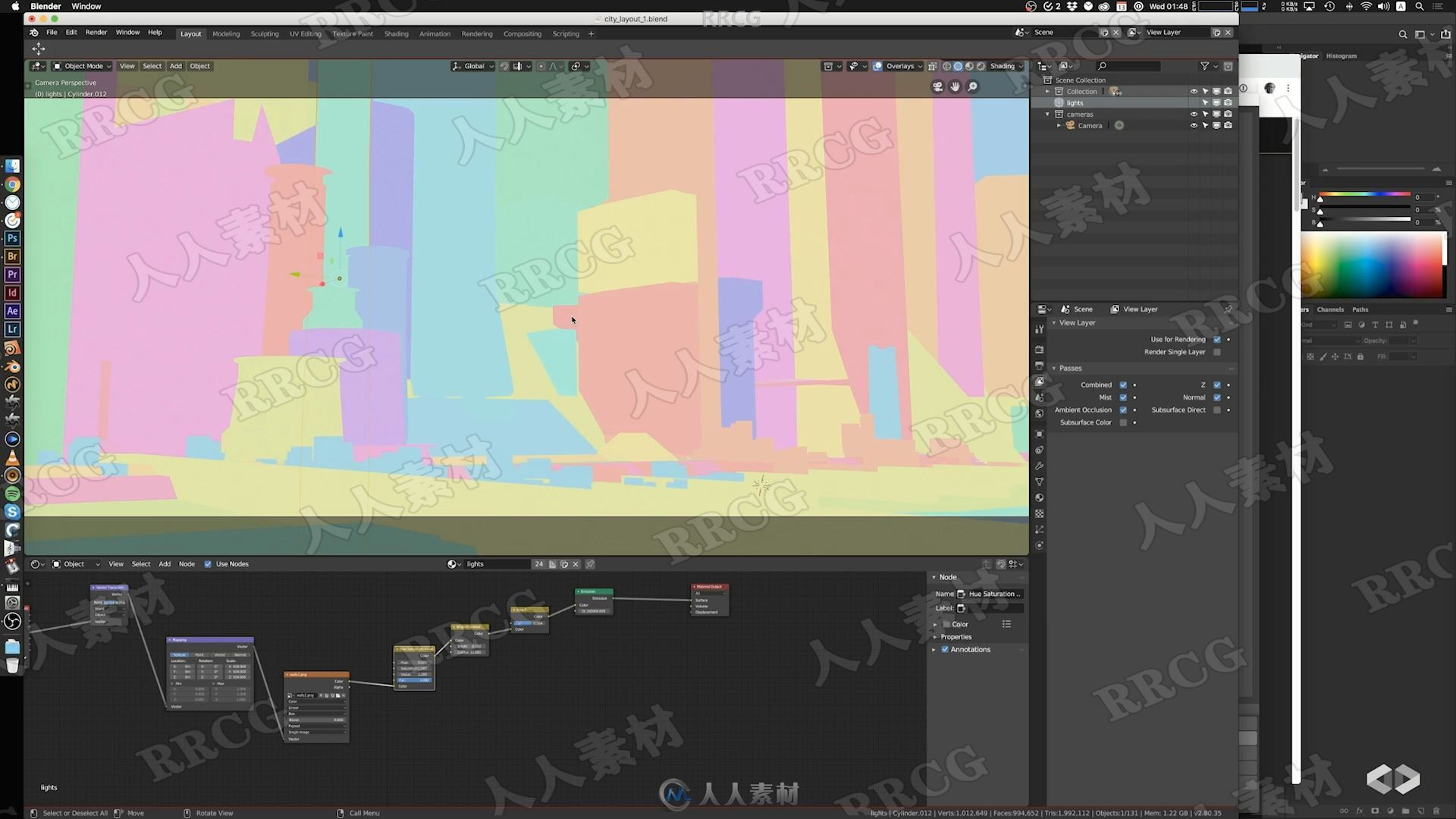The height and width of the screenshot is (819, 1456).
Task: Toggle the Normal pass checkbox
Action: [x=1217, y=397]
